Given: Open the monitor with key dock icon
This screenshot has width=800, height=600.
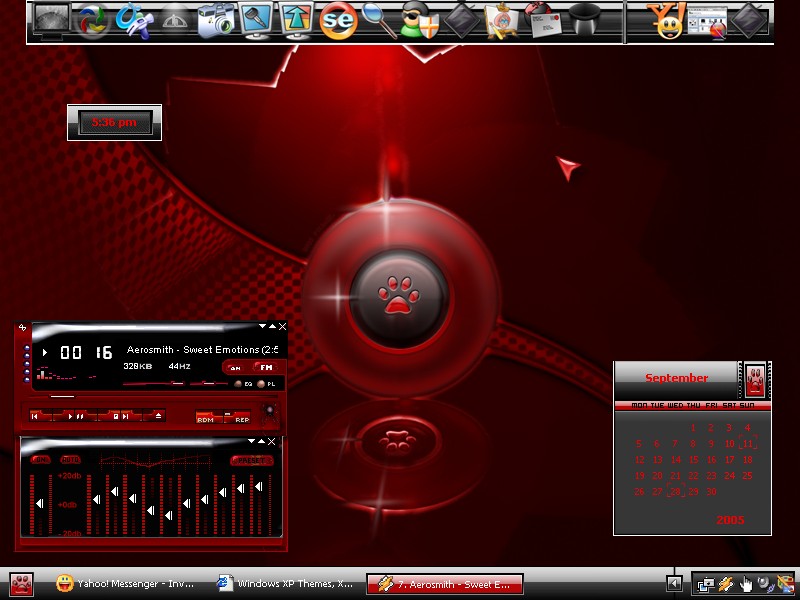Looking at the screenshot, I should [256, 21].
